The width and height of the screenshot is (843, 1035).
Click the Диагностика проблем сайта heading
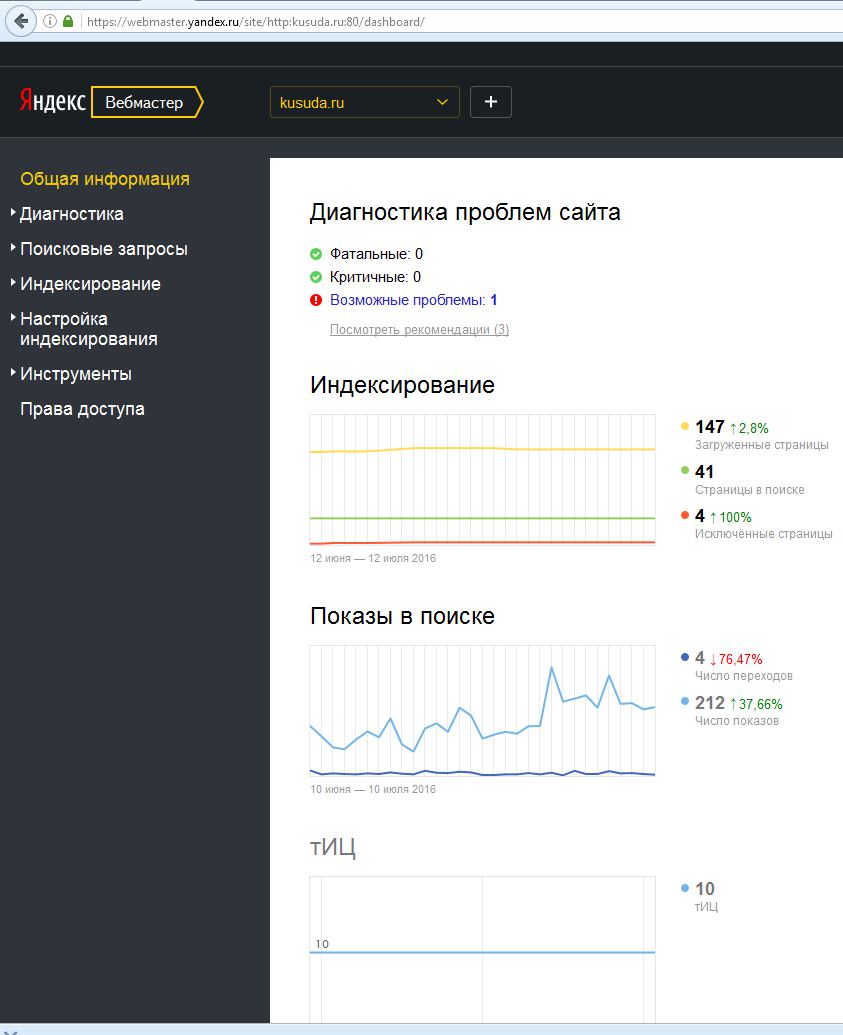pos(465,212)
